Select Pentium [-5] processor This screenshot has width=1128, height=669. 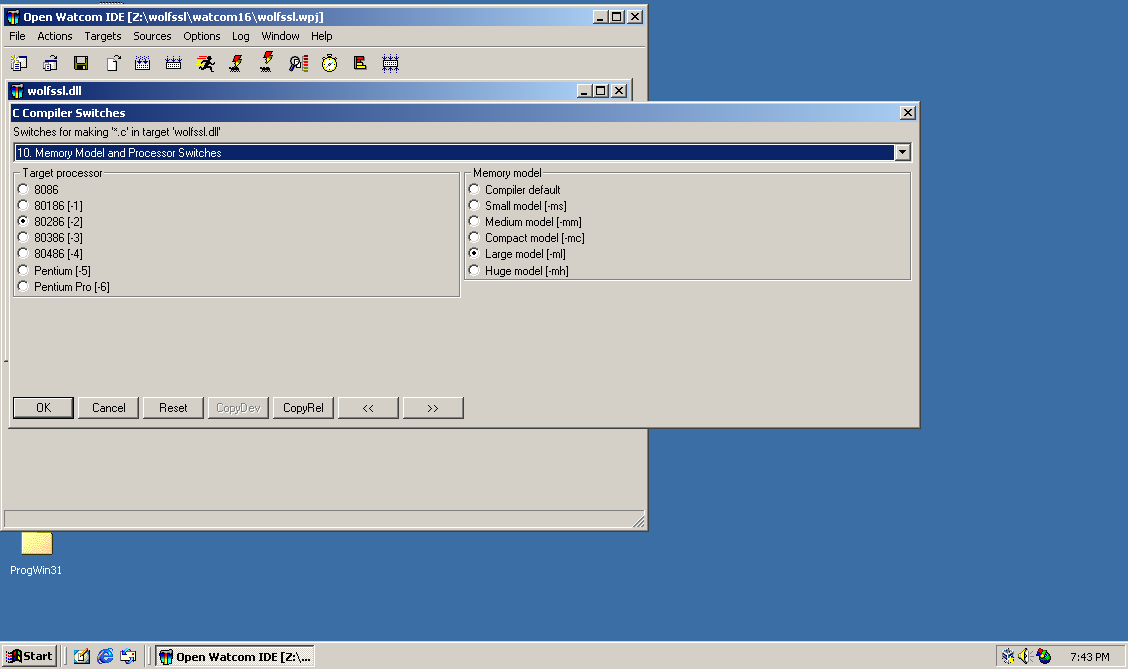(x=55, y=270)
